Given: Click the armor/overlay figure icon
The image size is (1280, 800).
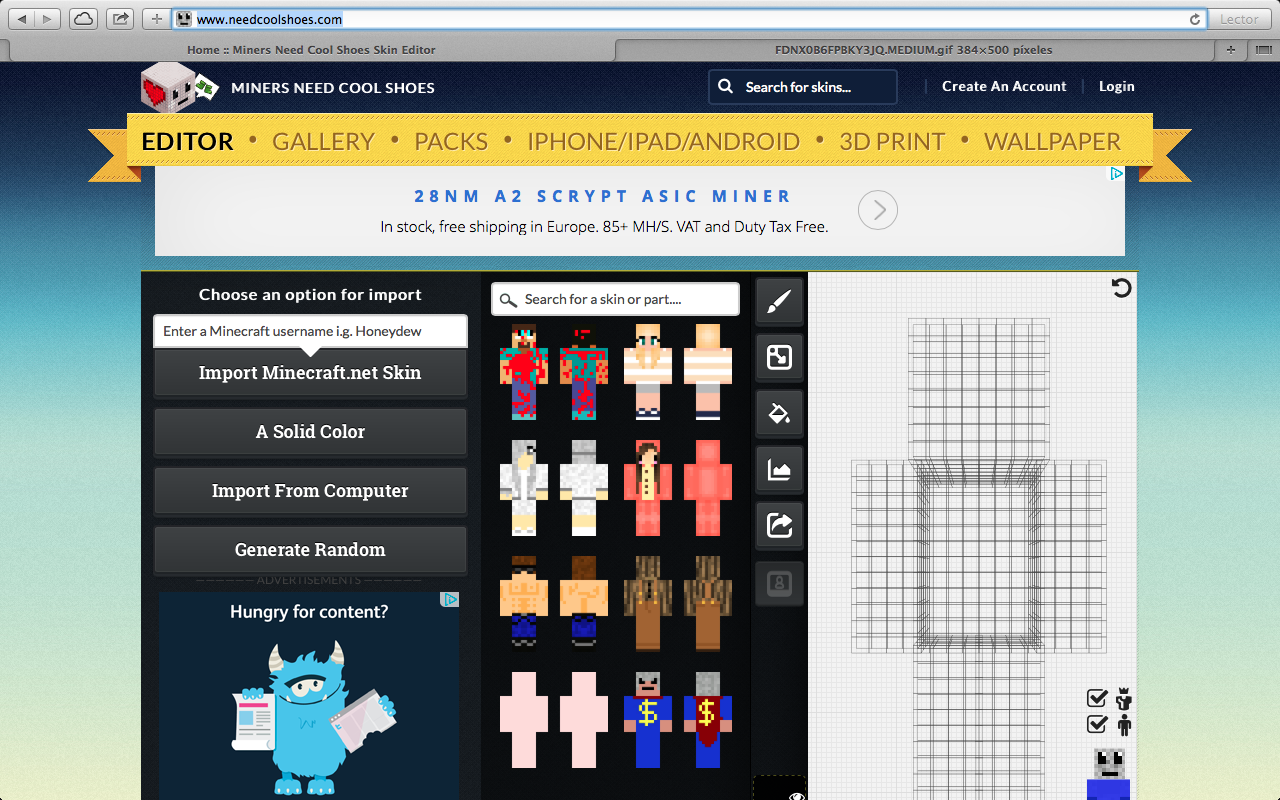Looking at the screenshot, I should click(1124, 699).
